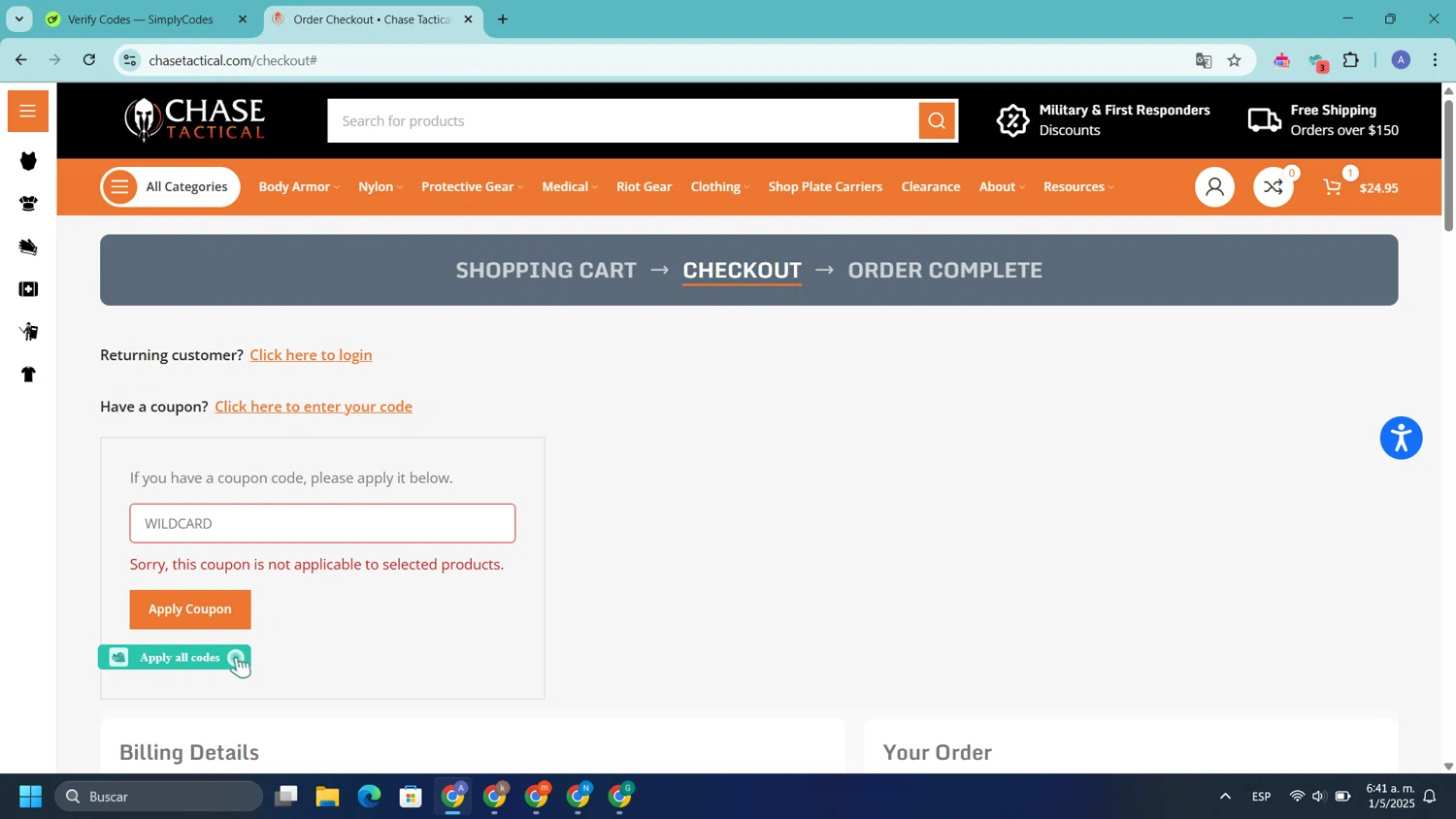1456x819 pixels.
Task: Go to the Shopping Cart step
Action: tap(546, 271)
